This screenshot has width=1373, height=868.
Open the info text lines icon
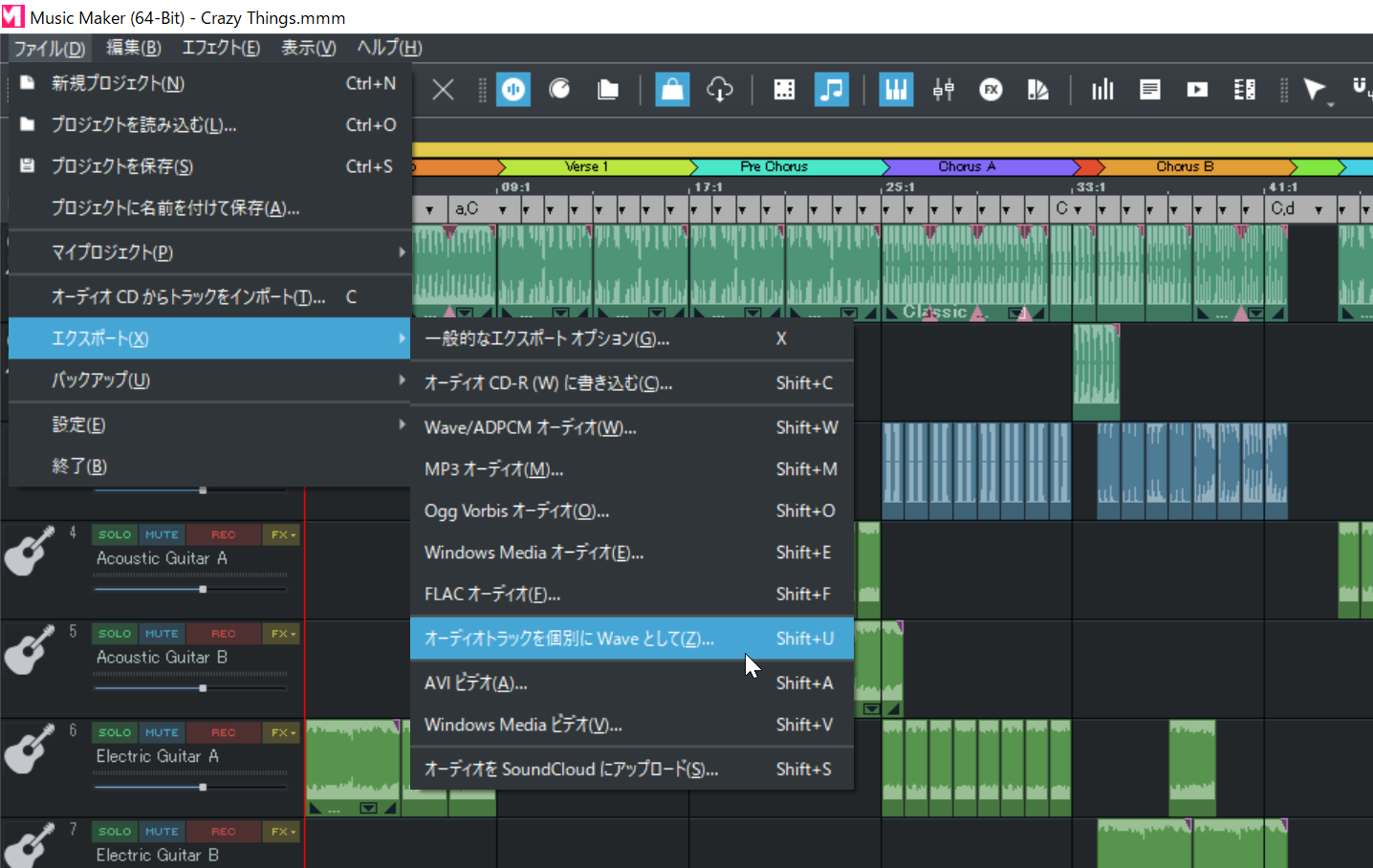pos(1150,90)
